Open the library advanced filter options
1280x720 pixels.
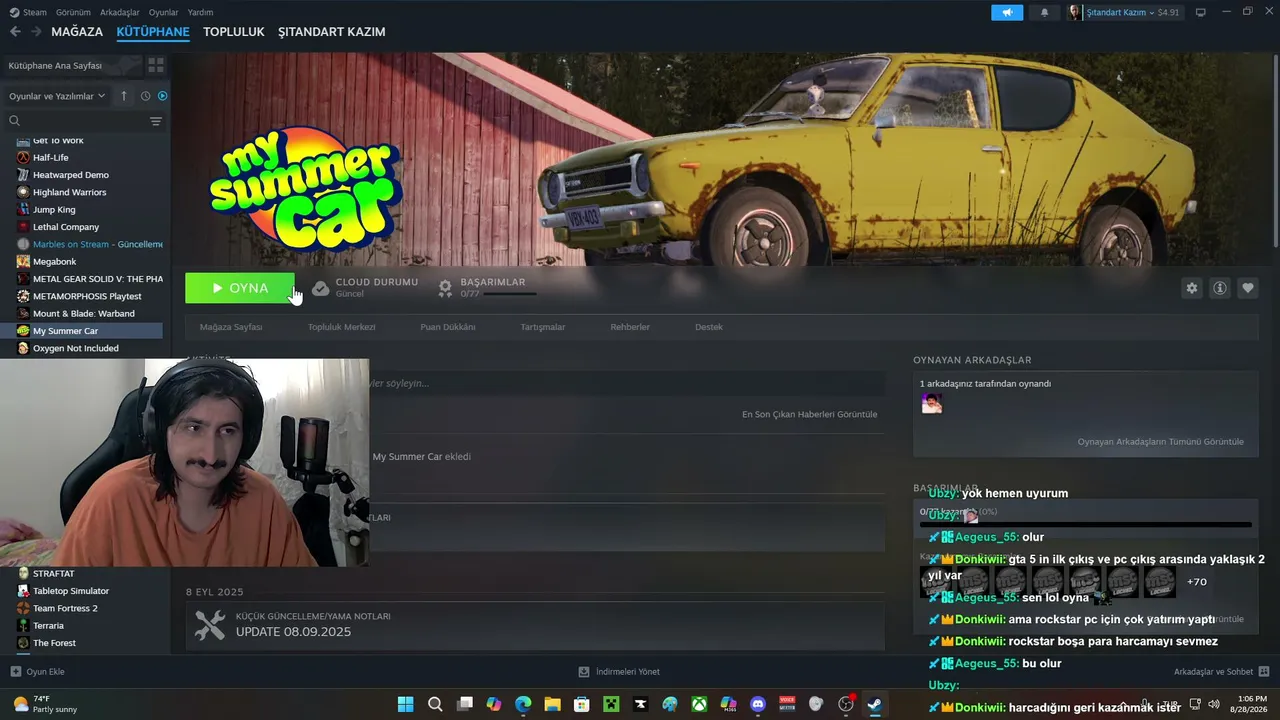coord(156,121)
